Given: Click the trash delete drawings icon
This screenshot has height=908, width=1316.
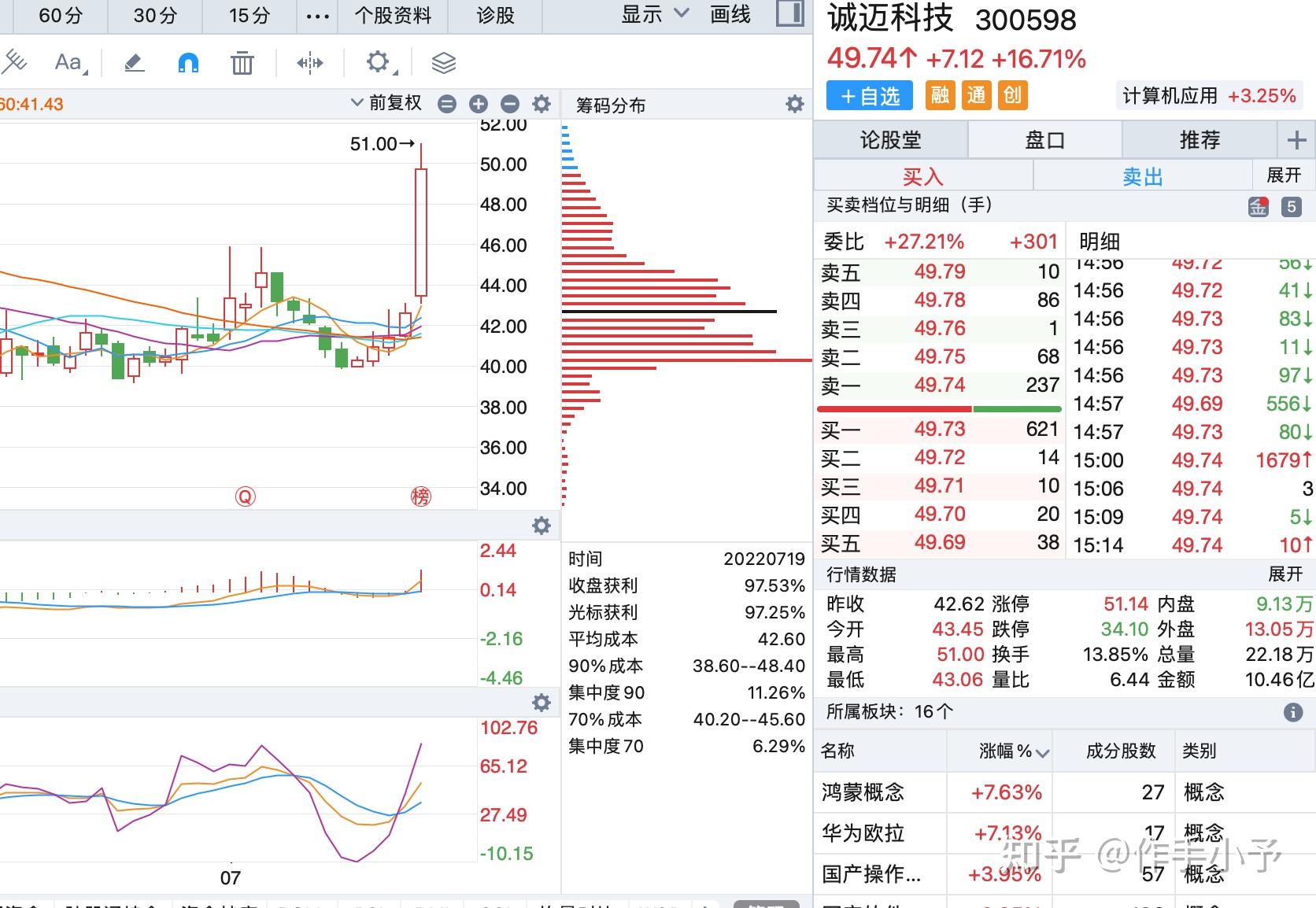Looking at the screenshot, I should pyautogui.click(x=242, y=63).
